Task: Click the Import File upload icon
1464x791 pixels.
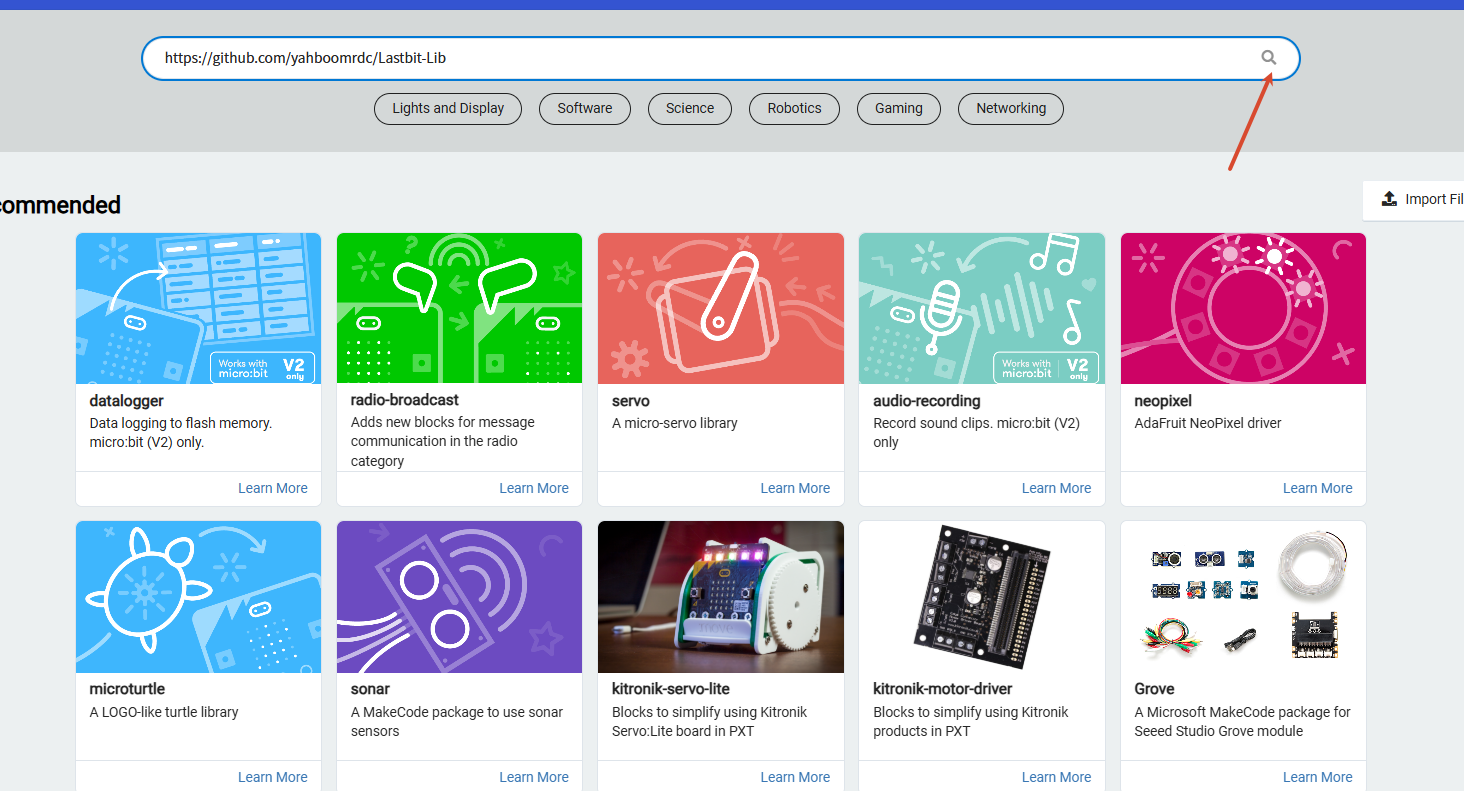Action: point(1389,199)
